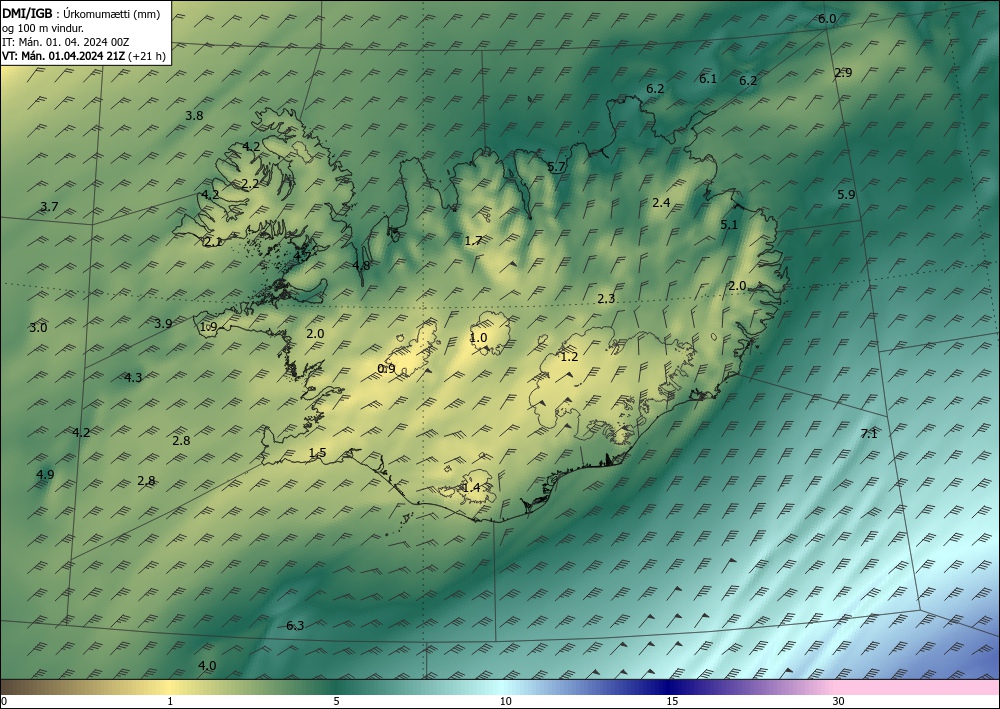1000x709 pixels.
Task: Click the map value 3.8
Action: tap(195, 115)
